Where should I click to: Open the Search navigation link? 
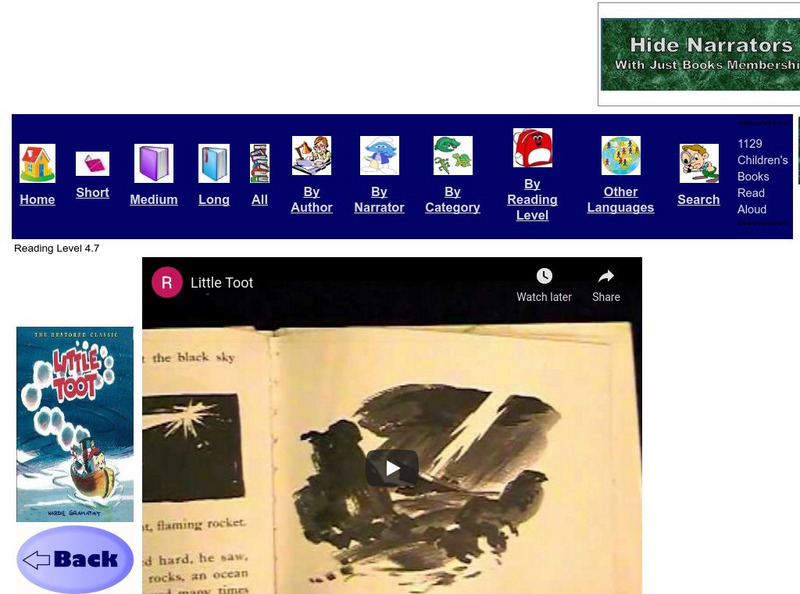[697, 199]
